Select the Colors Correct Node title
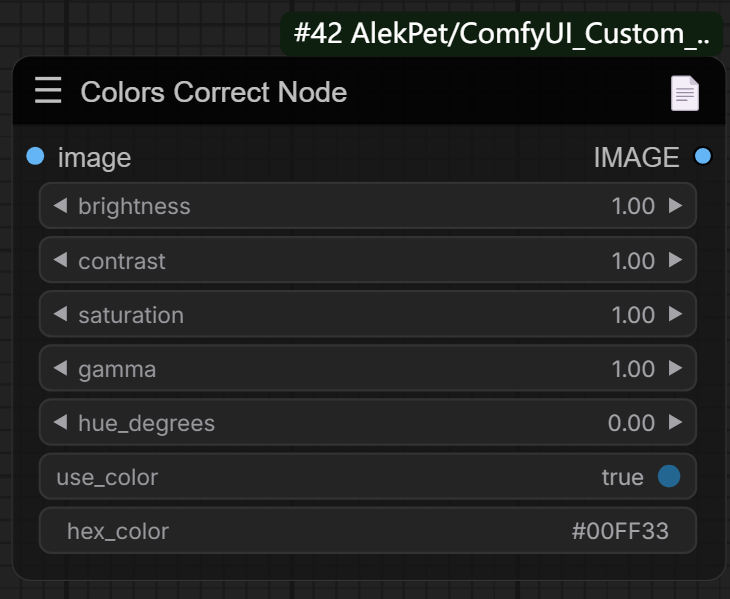This screenshot has height=599, width=730. (x=214, y=92)
